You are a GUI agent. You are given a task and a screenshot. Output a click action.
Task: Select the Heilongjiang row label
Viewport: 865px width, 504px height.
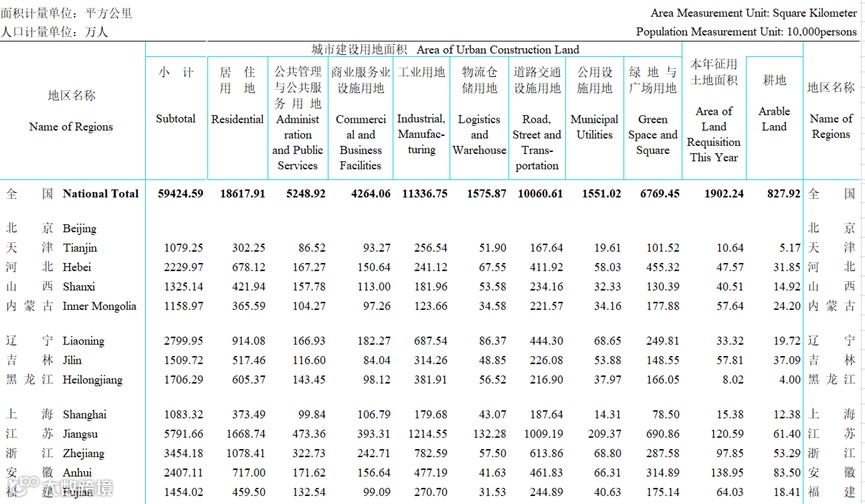(93, 380)
